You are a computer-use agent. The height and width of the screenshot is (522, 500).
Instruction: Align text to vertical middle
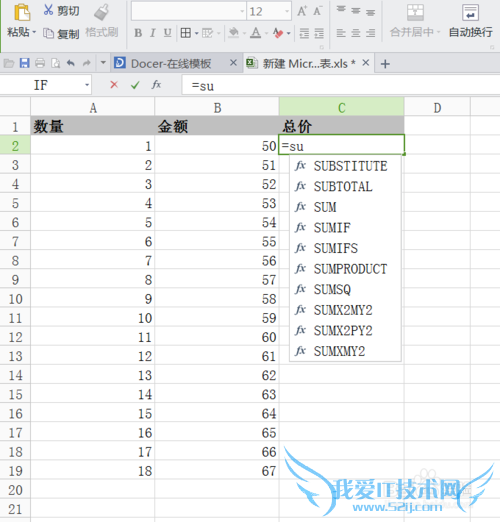356,11
